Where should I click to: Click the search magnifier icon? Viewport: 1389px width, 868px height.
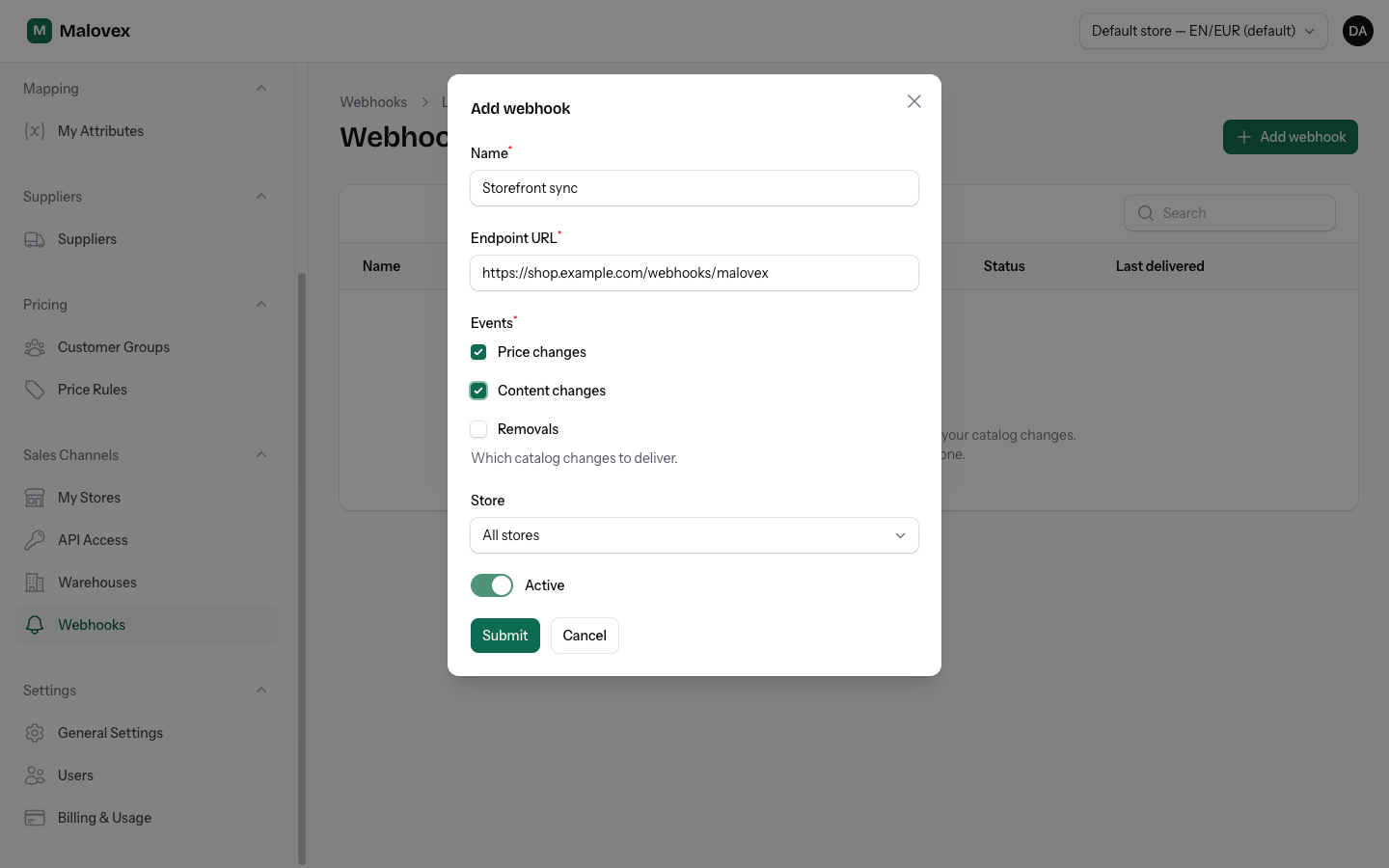(1146, 213)
